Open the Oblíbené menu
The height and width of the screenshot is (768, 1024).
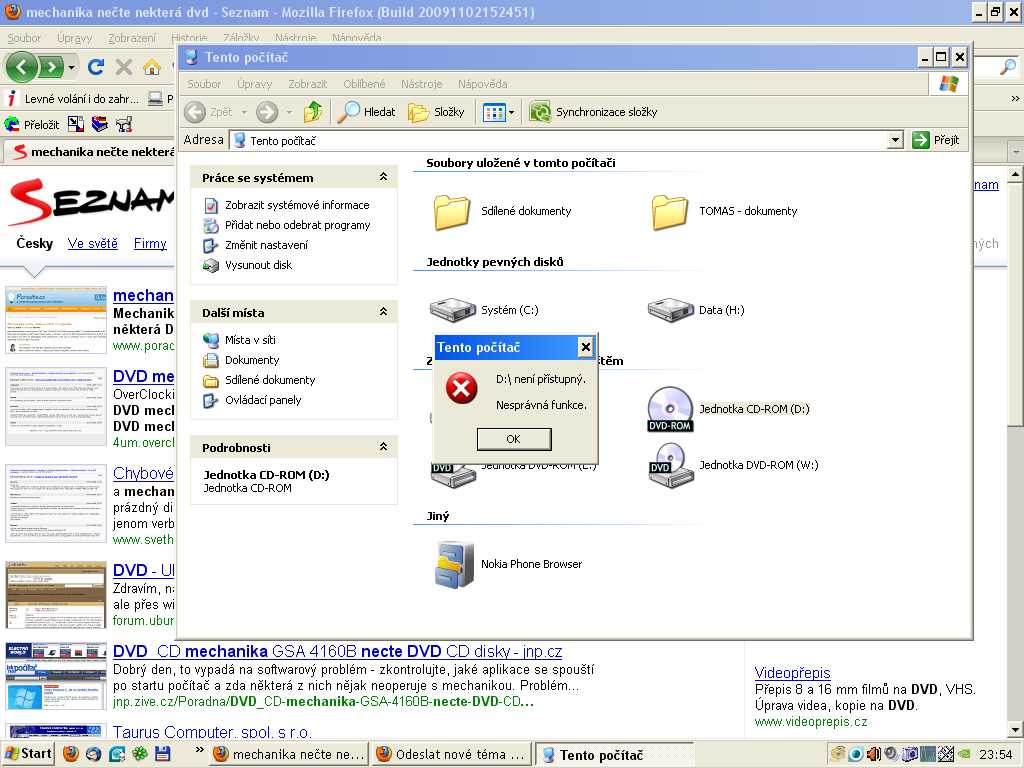(x=364, y=84)
